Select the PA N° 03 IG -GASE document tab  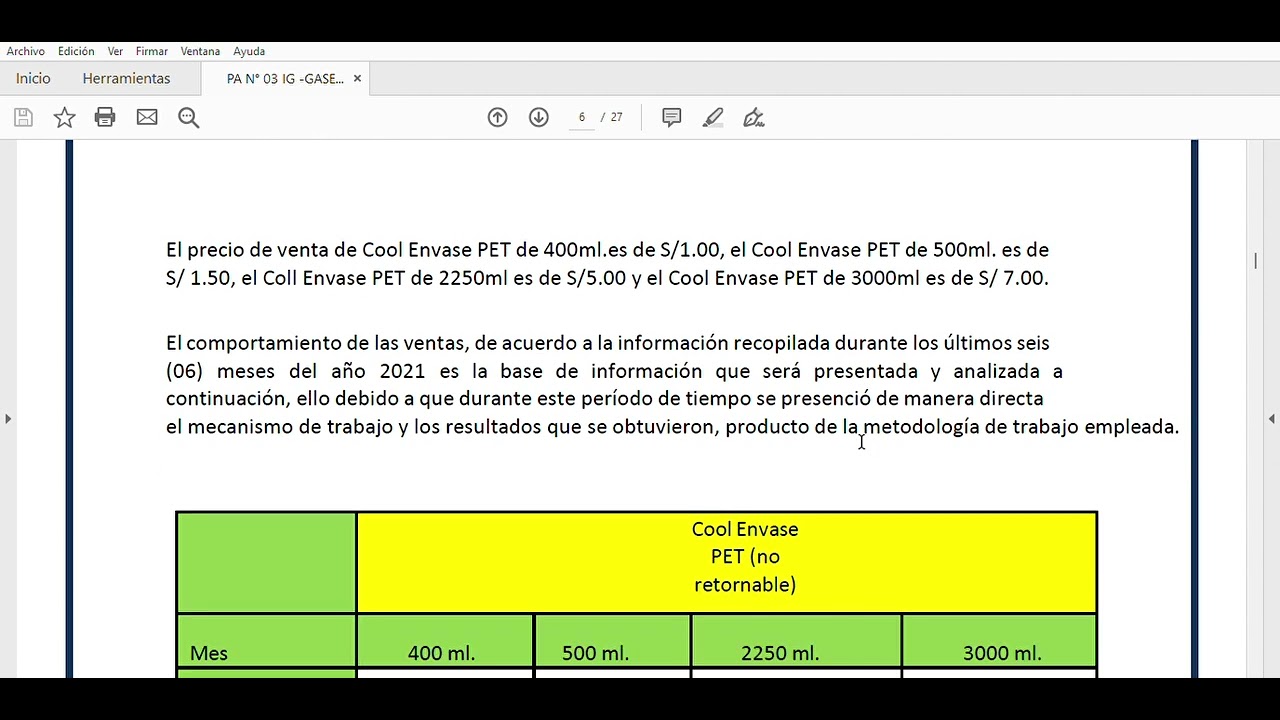click(x=285, y=79)
